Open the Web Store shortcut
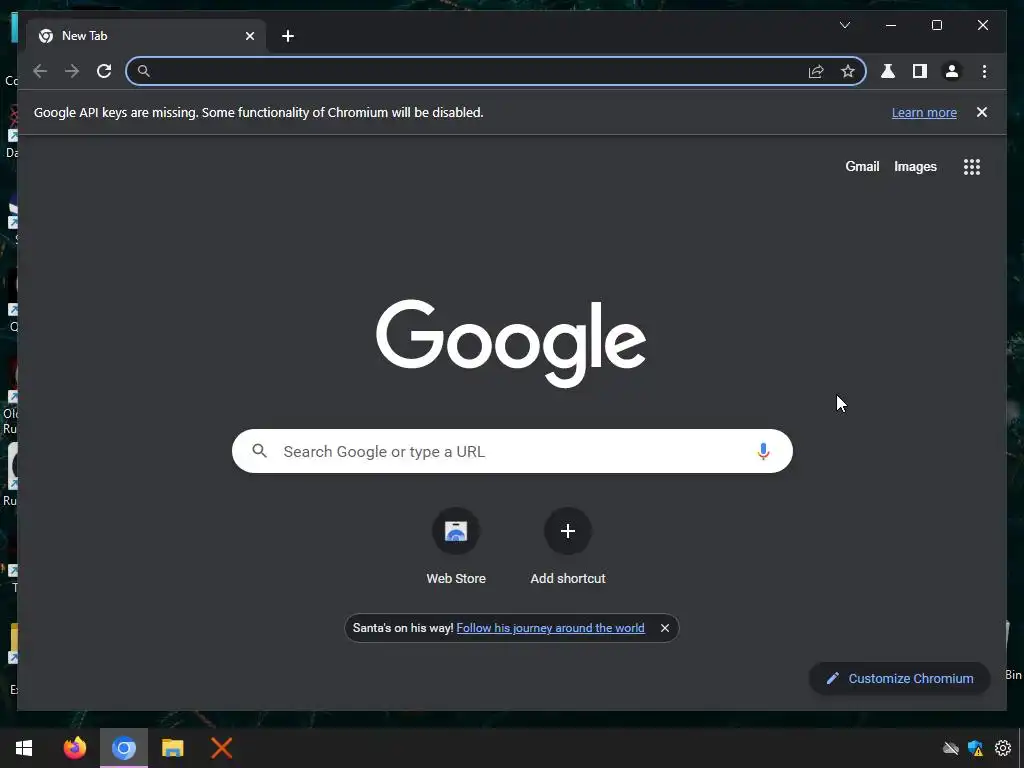 456,547
